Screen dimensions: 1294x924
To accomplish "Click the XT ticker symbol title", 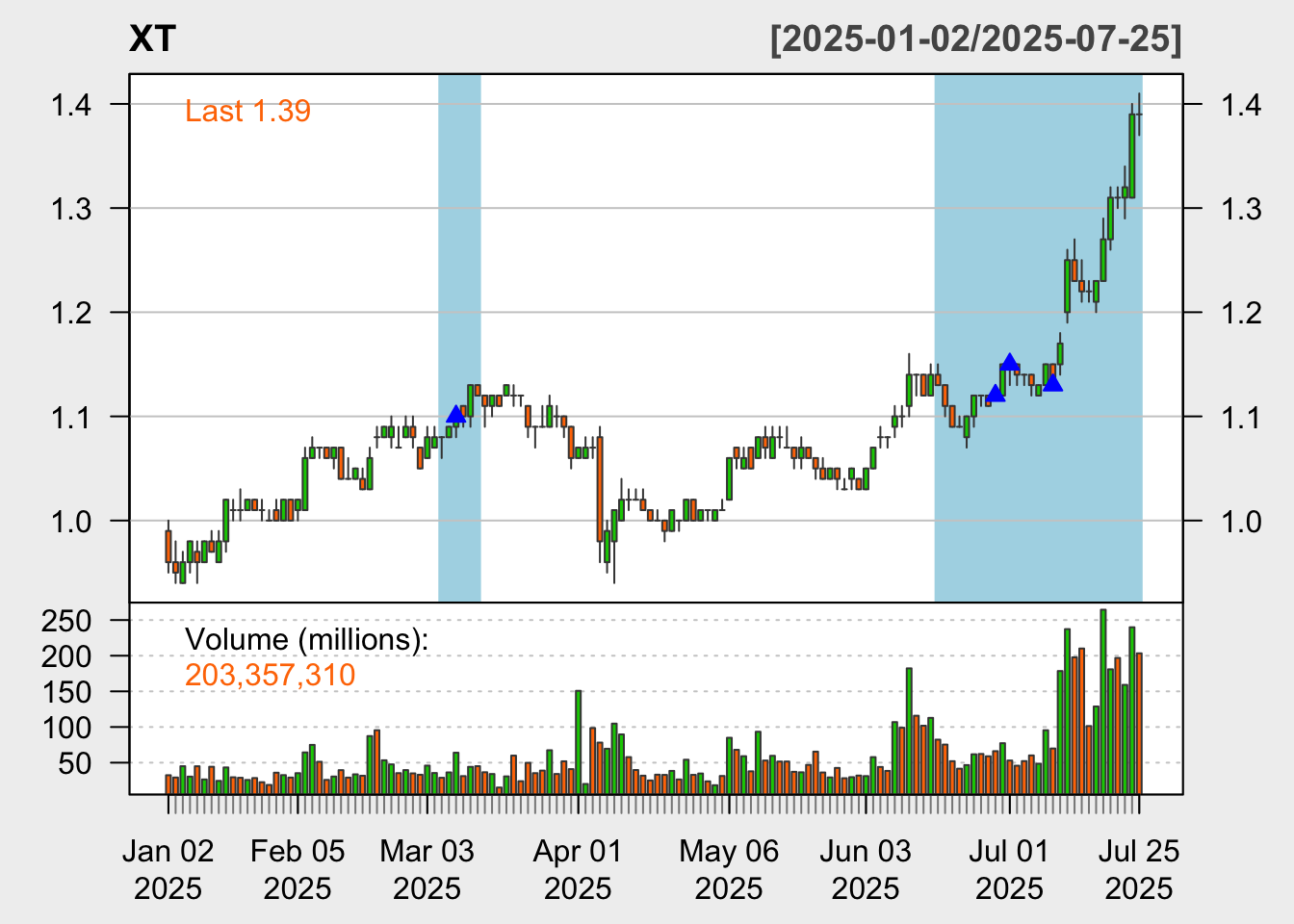I will click(152, 39).
